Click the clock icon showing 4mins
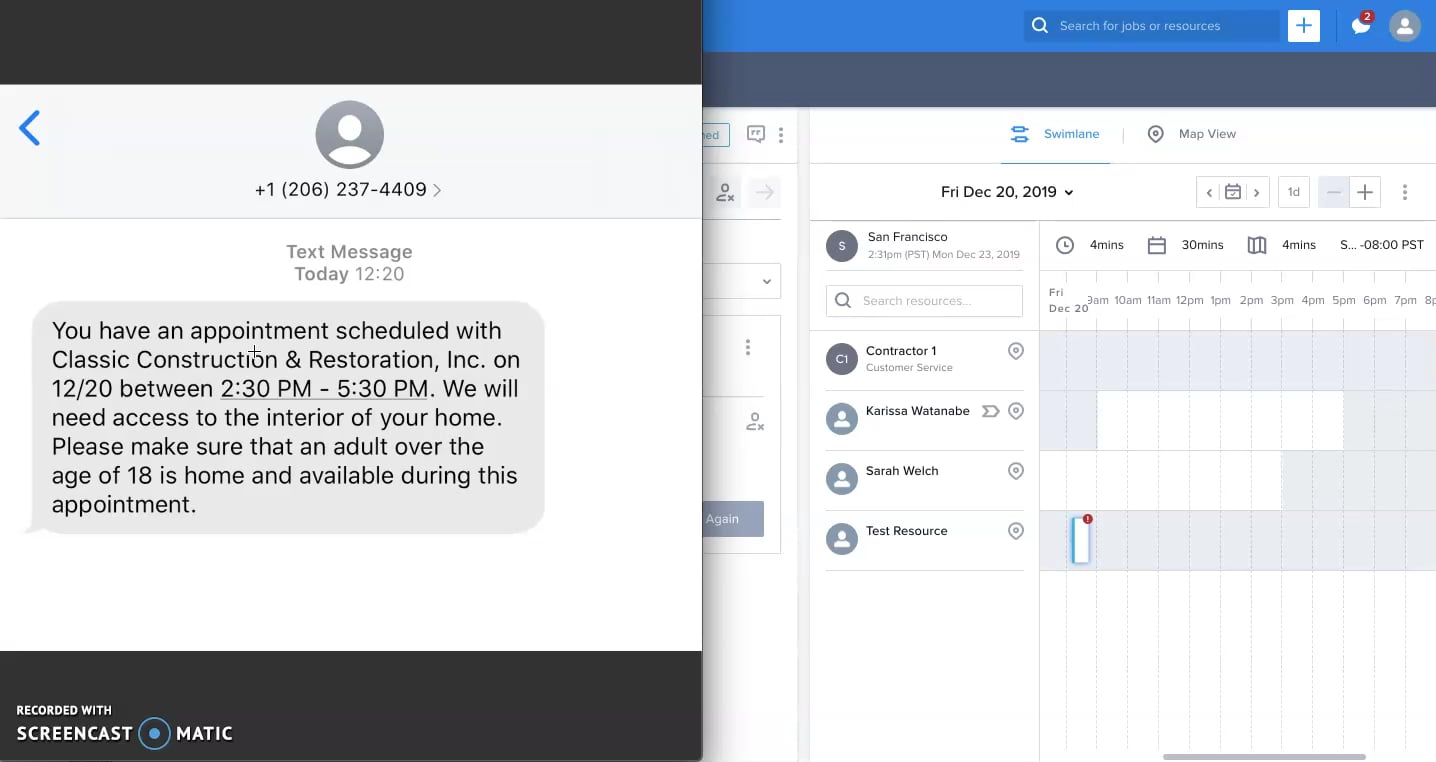Image resolution: width=1436 pixels, height=762 pixels. pos(1065,245)
